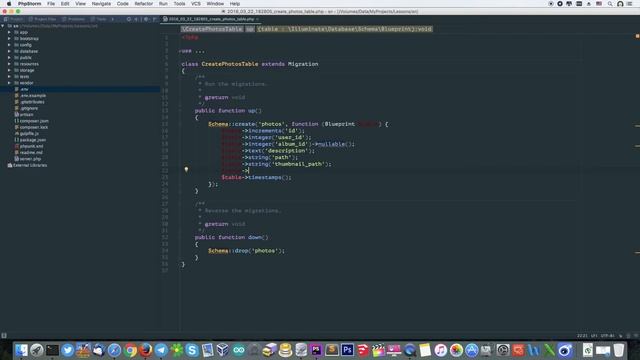Expand the public folder arrow
The width and height of the screenshot is (640, 360).
[9, 58]
